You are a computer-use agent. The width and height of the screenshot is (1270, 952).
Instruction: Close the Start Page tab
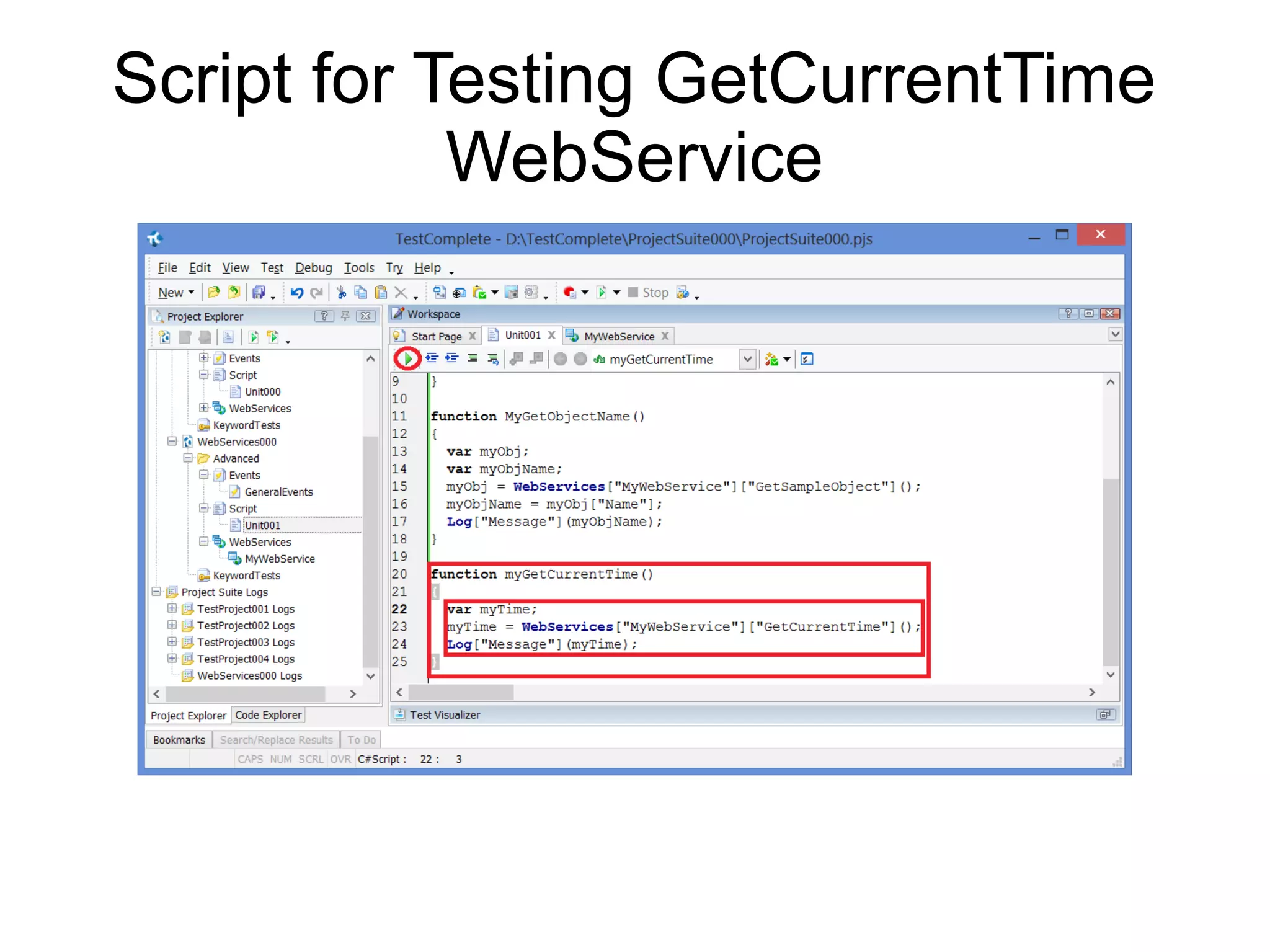pos(473,336)
